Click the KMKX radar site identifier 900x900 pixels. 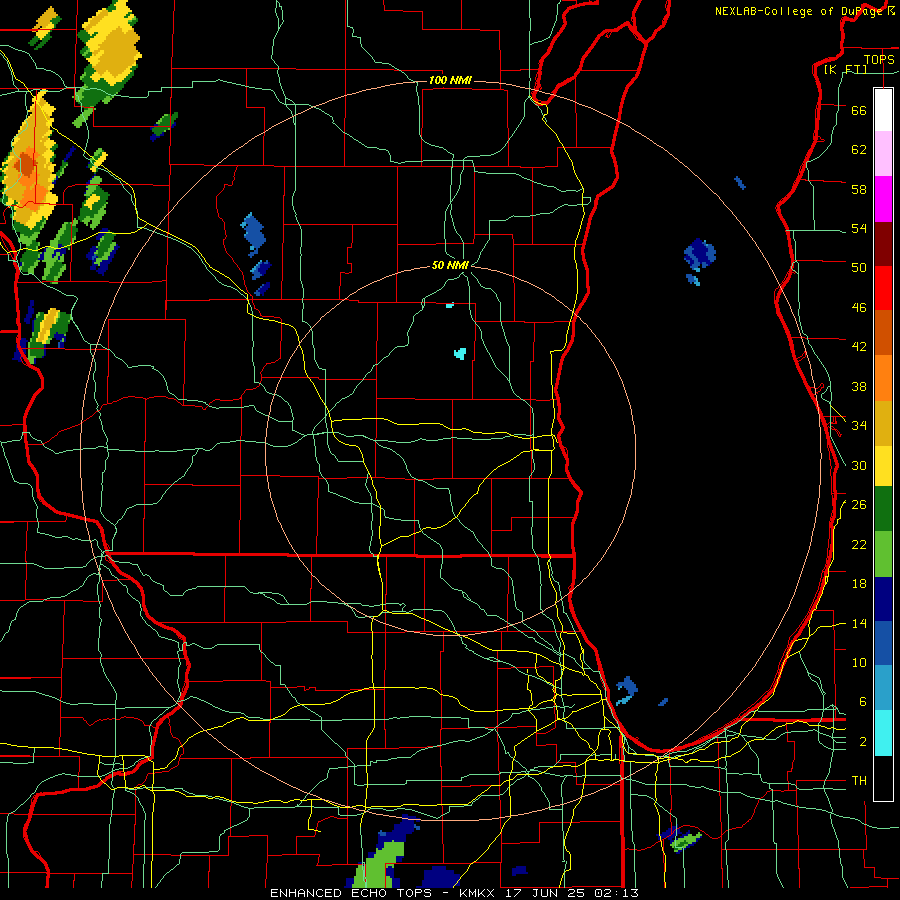480,893
